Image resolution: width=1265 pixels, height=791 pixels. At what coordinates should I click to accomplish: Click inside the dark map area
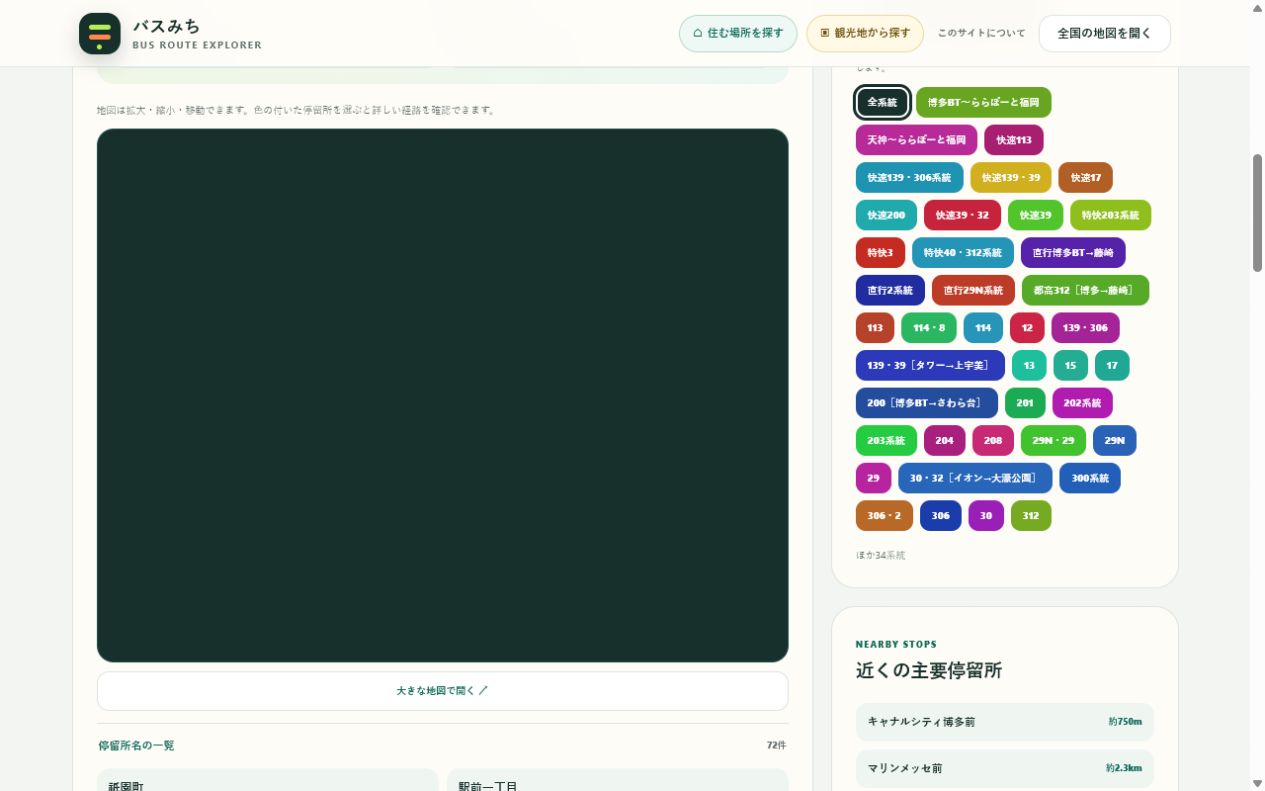pos(442,395)
